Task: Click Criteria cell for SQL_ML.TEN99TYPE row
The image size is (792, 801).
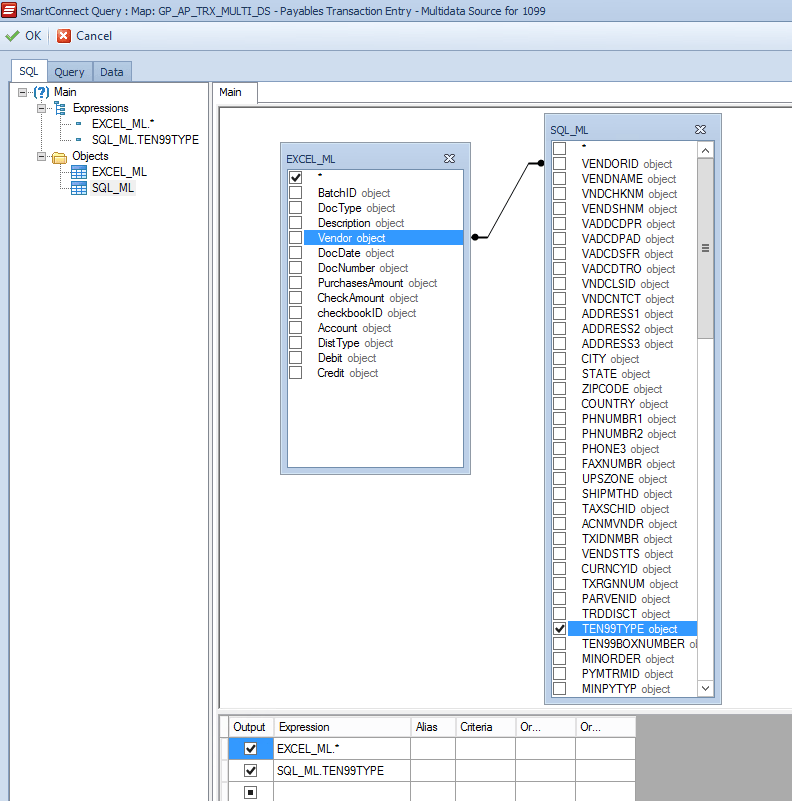Action: 485,770
